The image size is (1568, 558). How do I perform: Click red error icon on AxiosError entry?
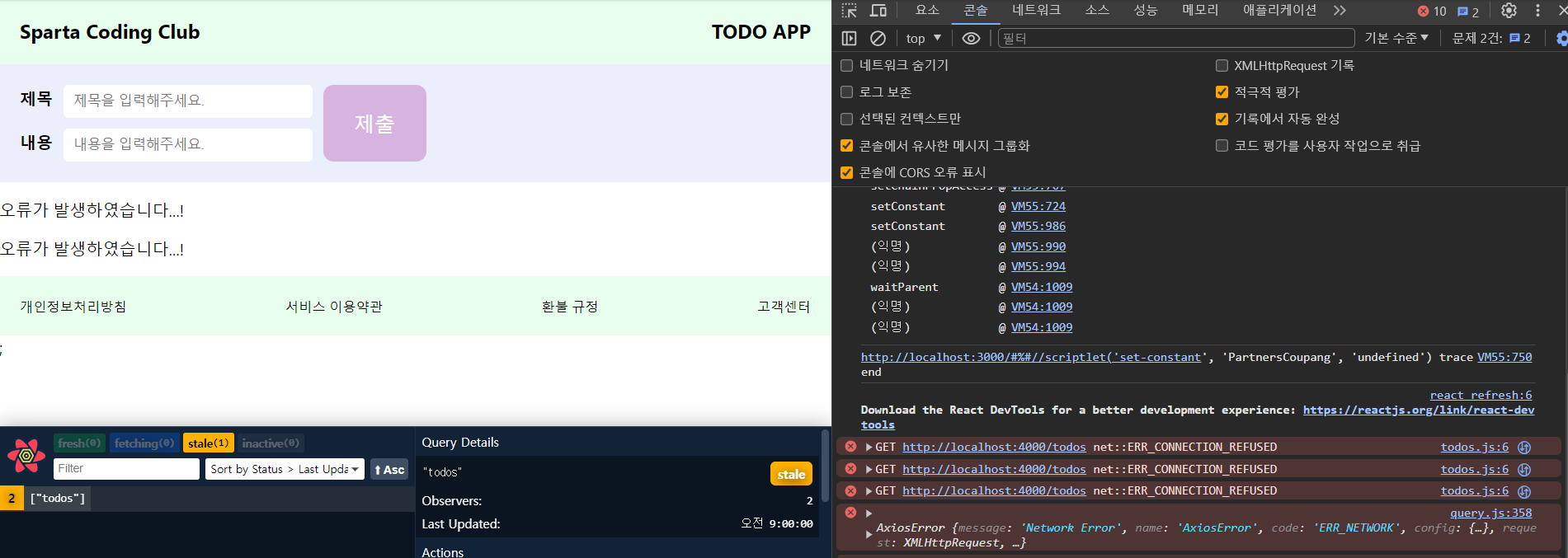(x=850, y=513)
